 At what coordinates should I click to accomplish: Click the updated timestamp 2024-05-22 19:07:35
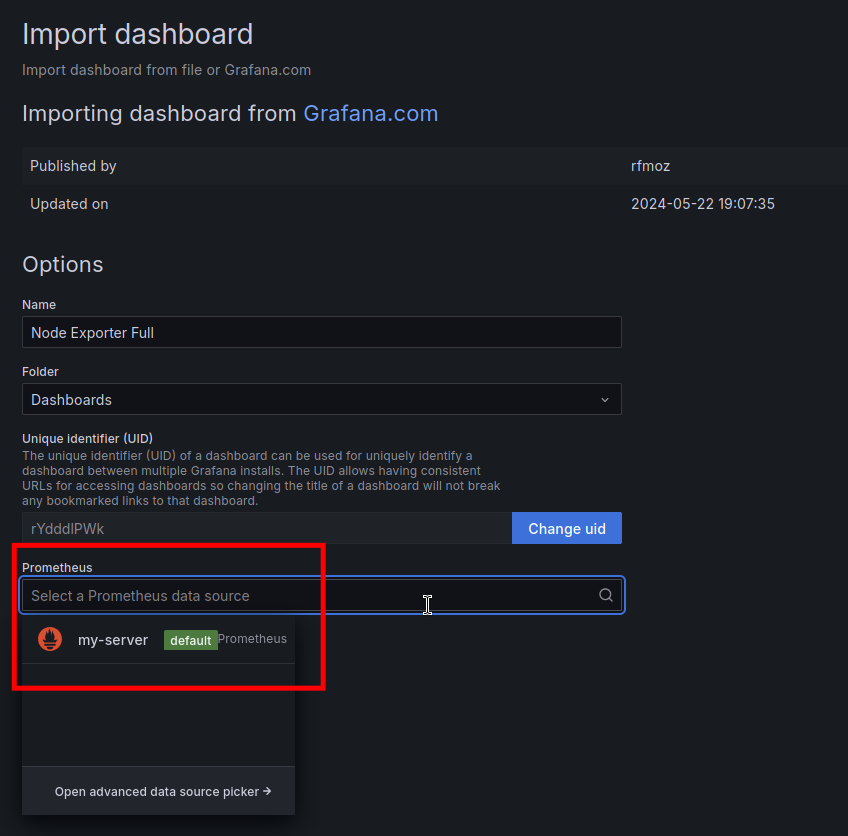click(703, 204)
